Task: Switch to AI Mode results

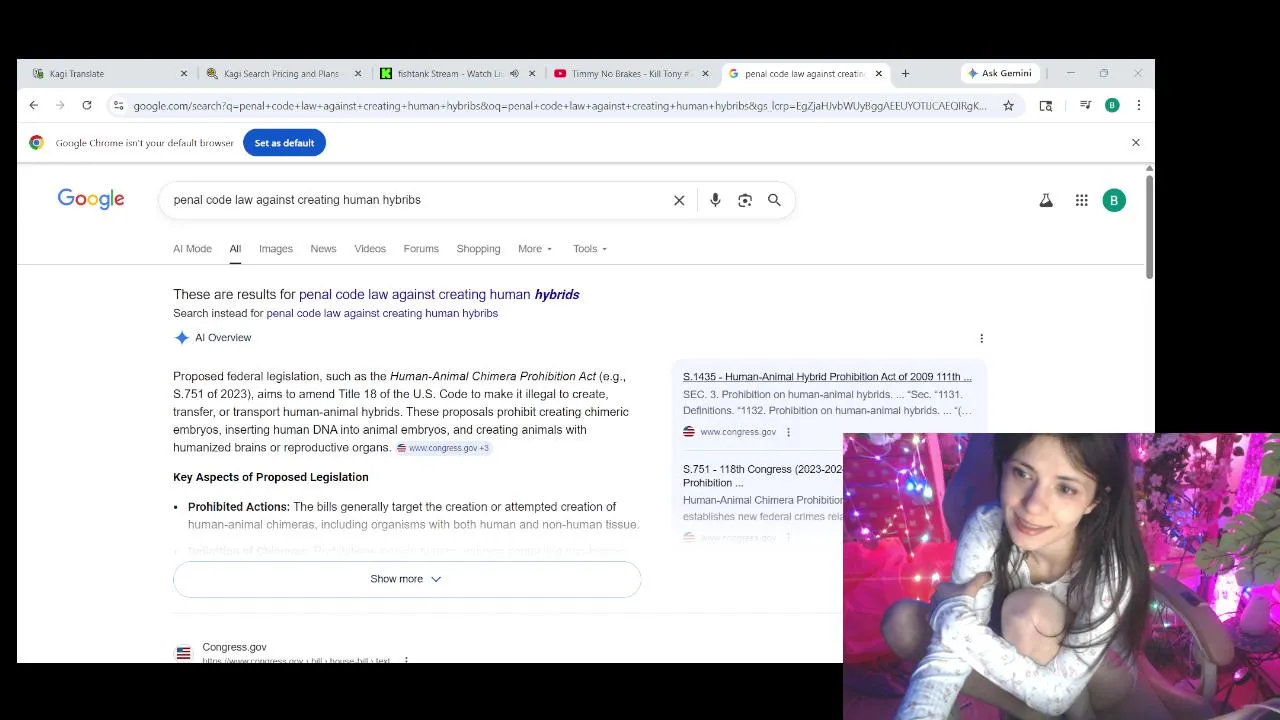Action: [x=192, y=249]
